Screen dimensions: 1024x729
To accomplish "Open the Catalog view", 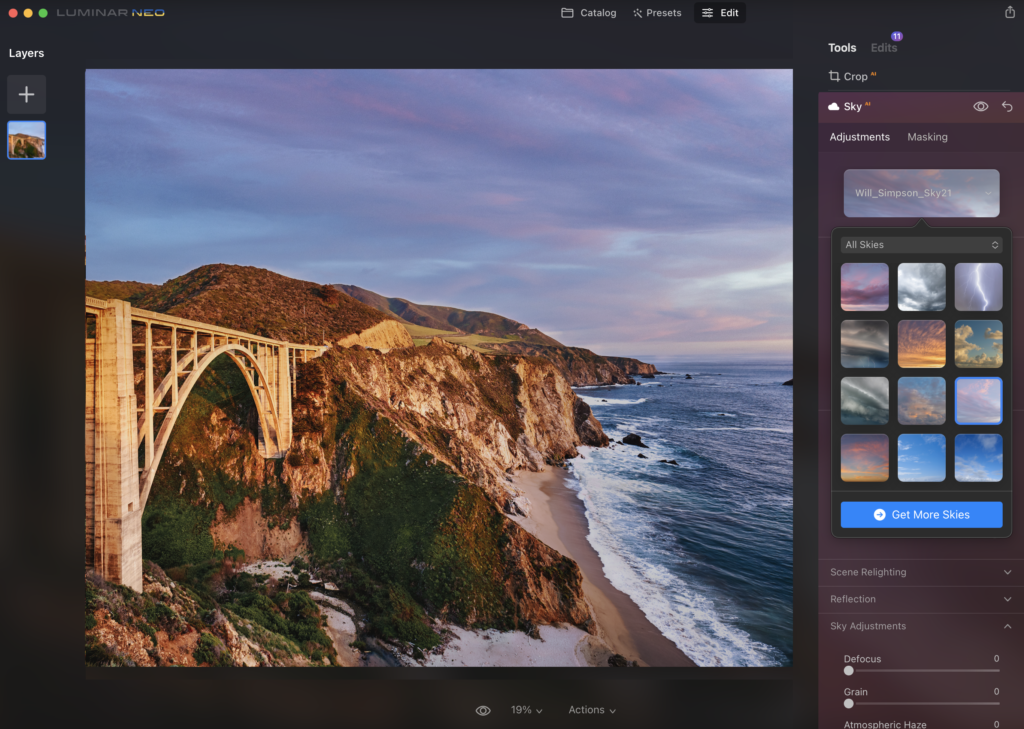I will pyautogui.click(x=588, y=13).
